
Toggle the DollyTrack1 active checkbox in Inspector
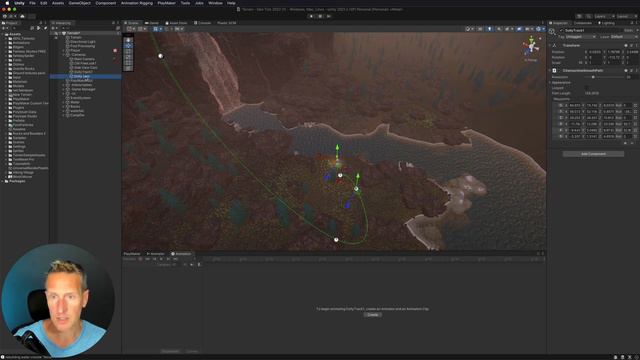[x=561, y=30]
